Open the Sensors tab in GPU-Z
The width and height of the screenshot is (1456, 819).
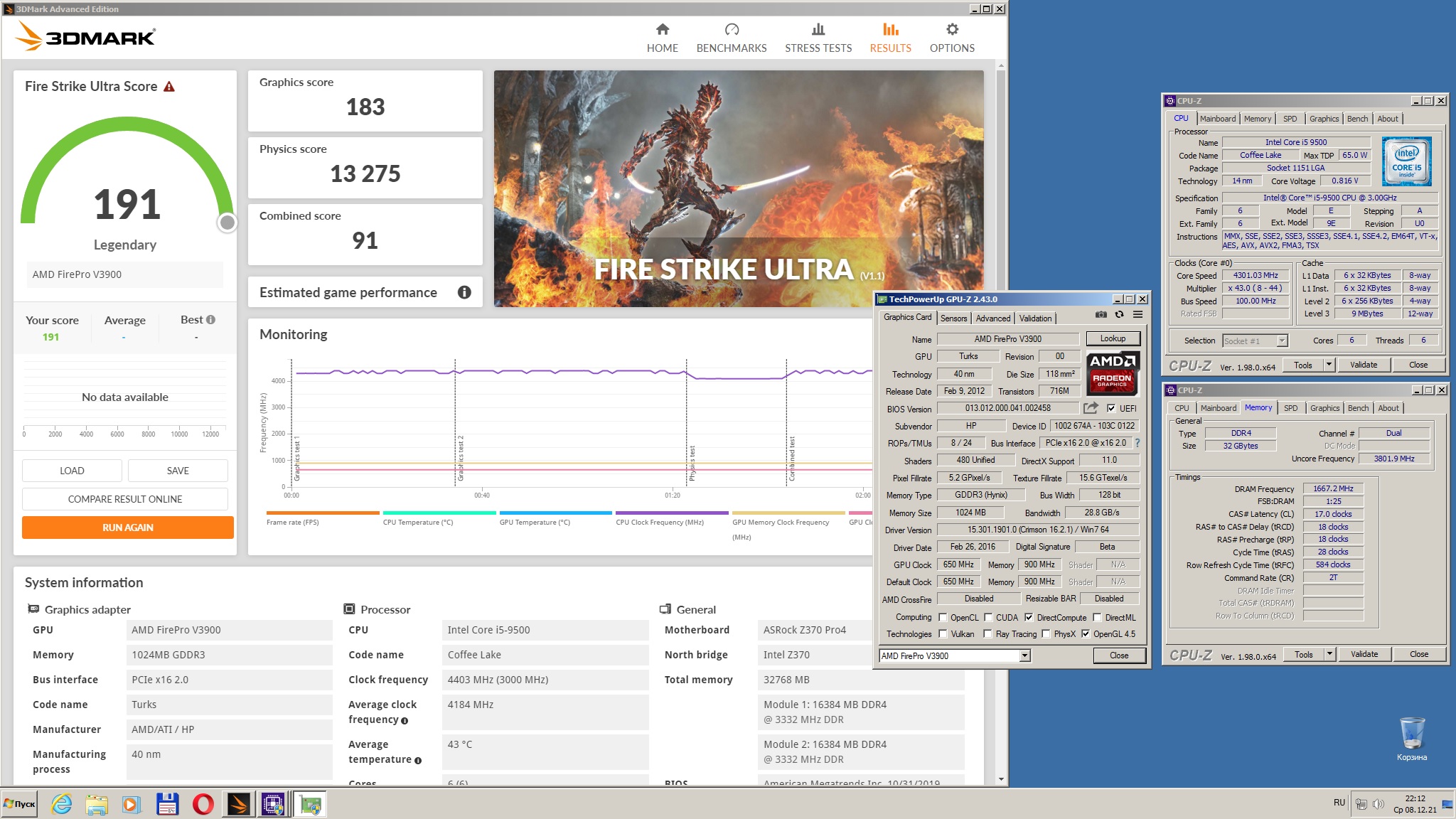point(953,318)
